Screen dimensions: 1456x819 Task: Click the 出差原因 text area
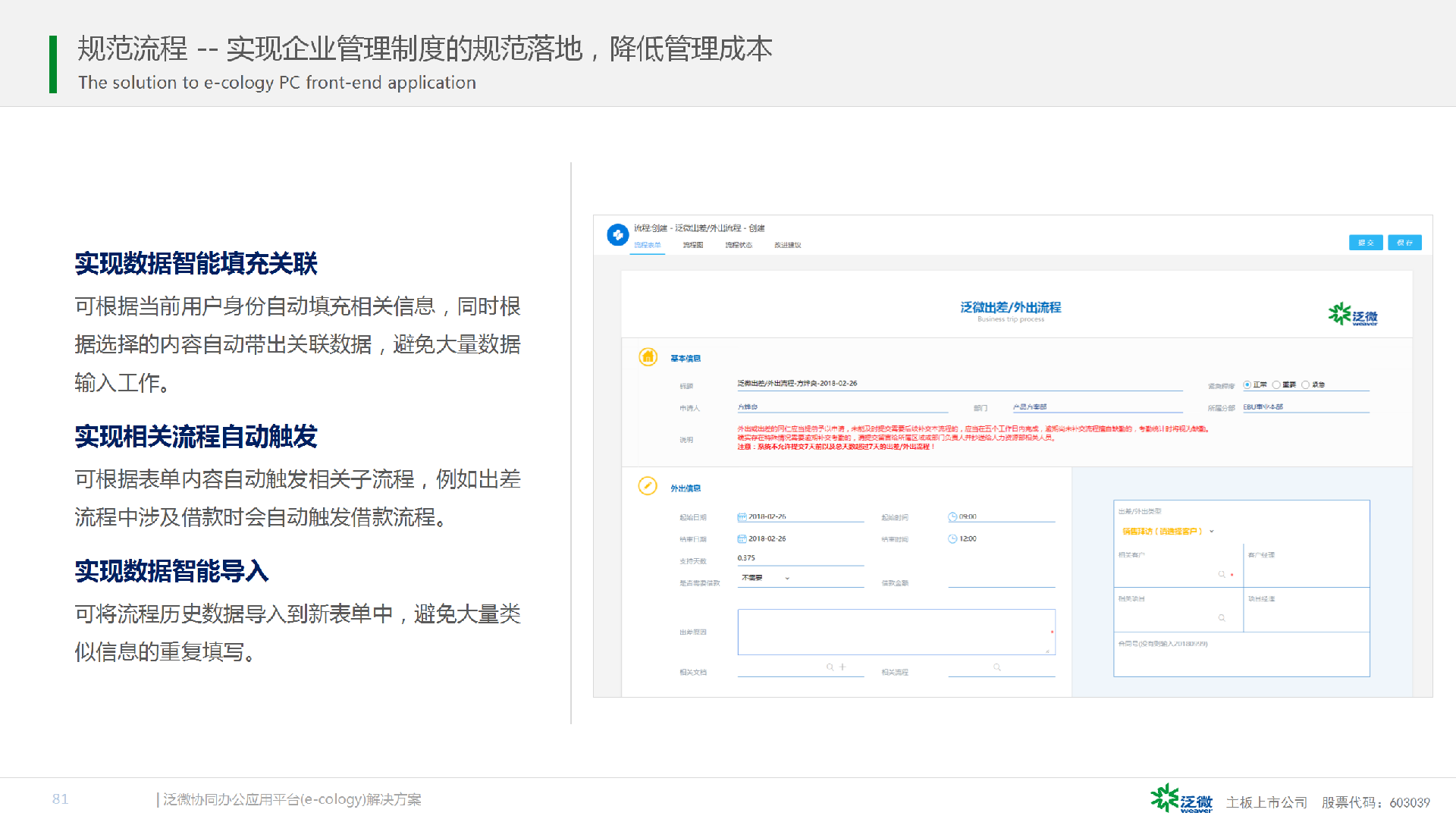coord(896,632)
